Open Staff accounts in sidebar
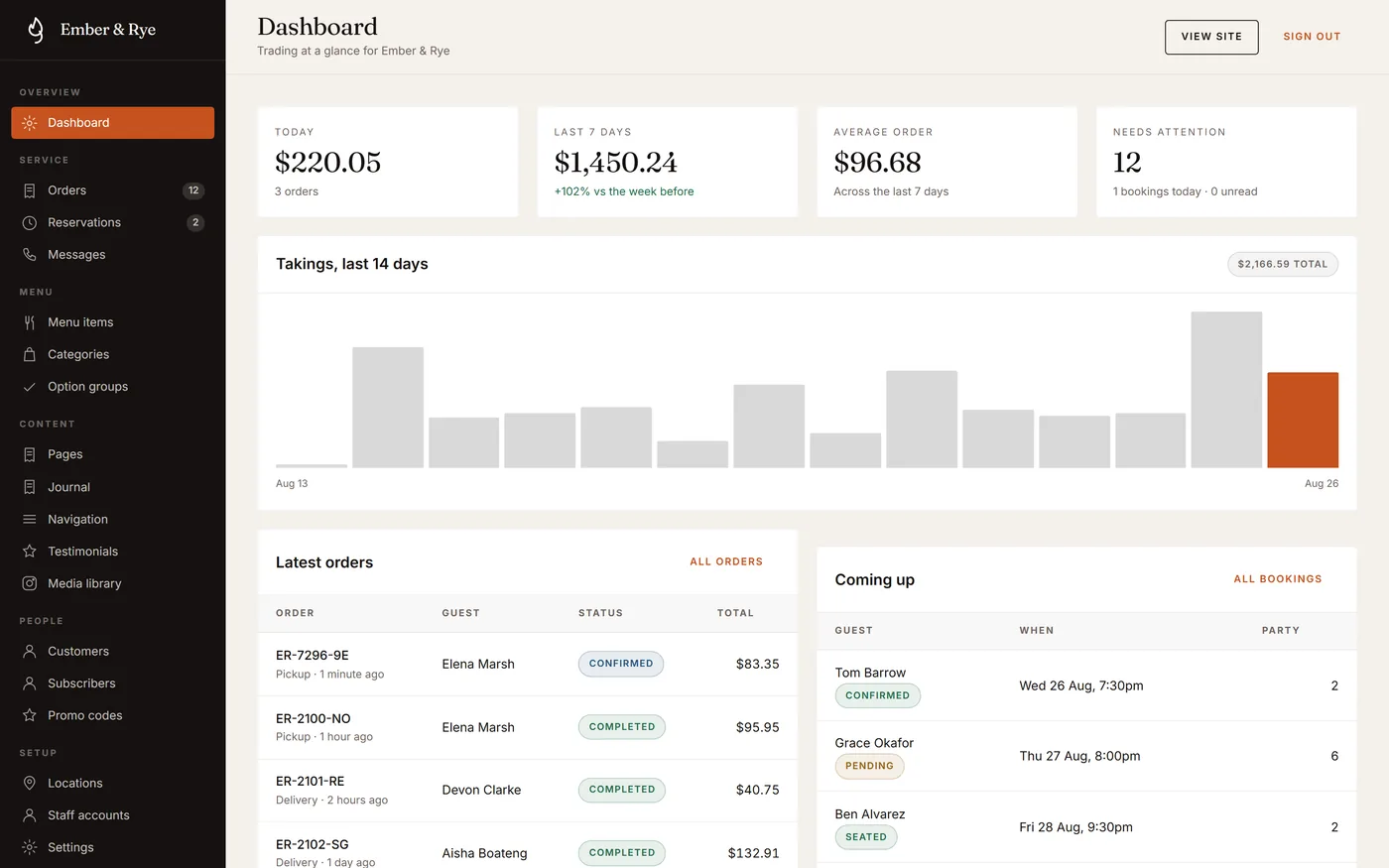The height and width of the screenshot is (868, 1389). [113, 815]
